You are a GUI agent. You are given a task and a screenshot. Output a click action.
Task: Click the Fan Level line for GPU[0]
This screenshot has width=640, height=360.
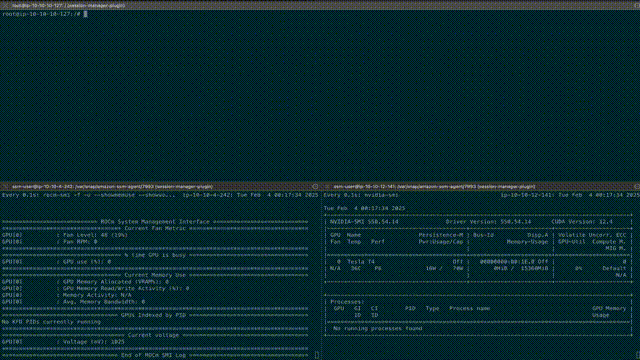click(65, 235)
